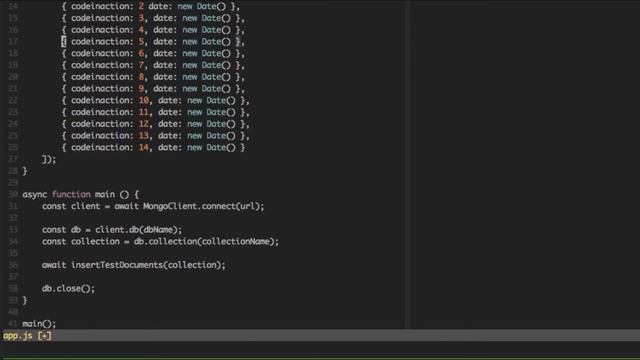Click the codeinaction: 11 array entry line
The height and width of the screenshot is (360, 640).
(156, 112)
